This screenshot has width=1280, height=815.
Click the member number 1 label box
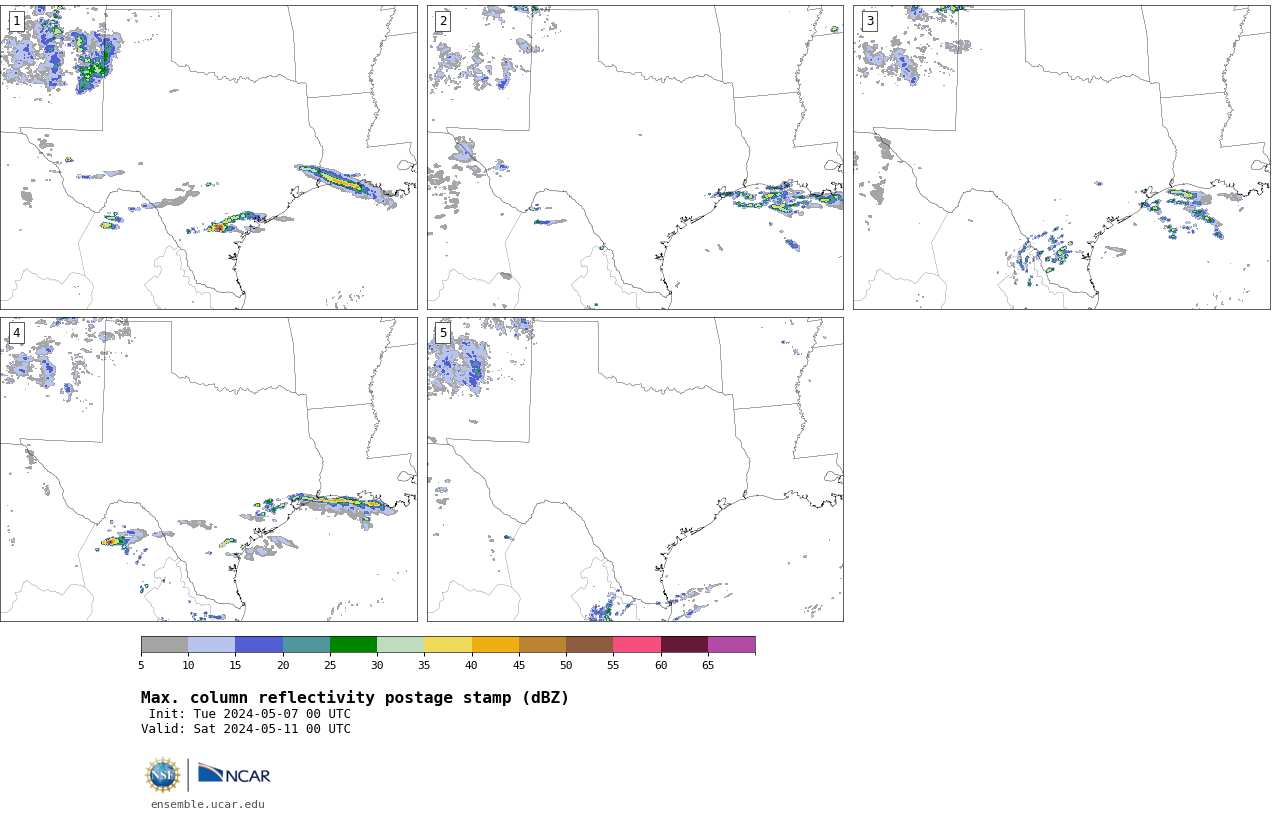(x=16, y=21)
